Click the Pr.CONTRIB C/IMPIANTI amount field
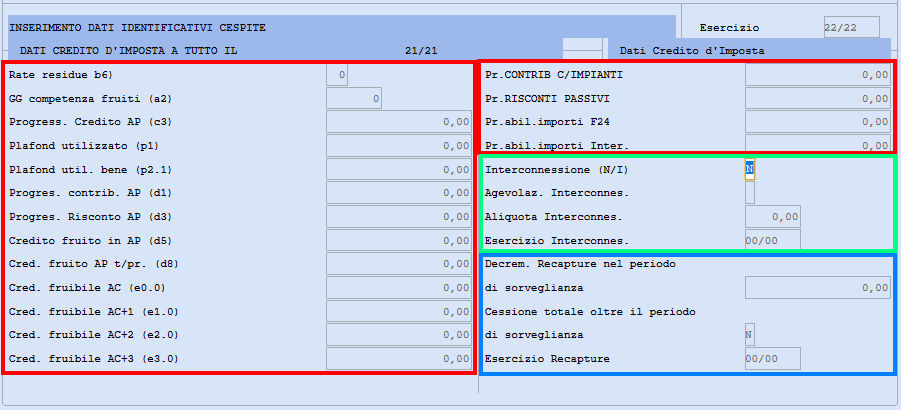This screenshot has height=410, width=901. pyautogui.click(x=818, y=75)
